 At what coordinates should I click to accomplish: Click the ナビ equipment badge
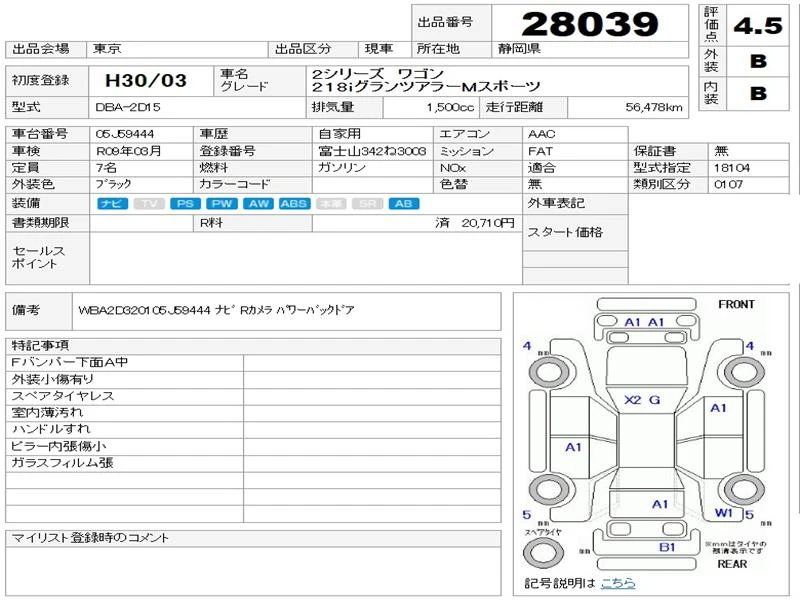coord(112,204)
